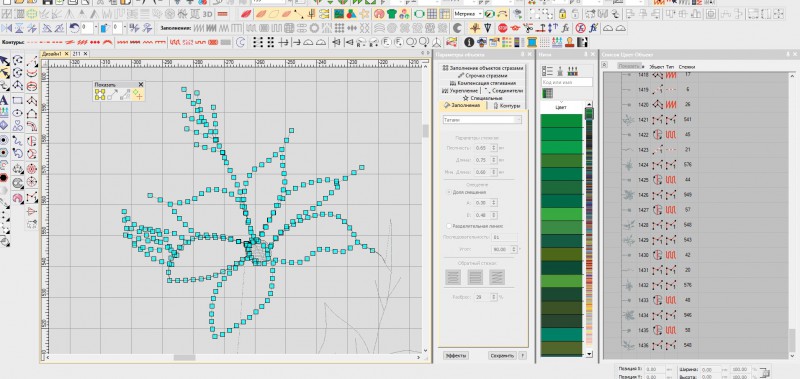The image size is (800, 379).
Task: Open the Заполнение объектов стразами tab
Action: (483, 68)
